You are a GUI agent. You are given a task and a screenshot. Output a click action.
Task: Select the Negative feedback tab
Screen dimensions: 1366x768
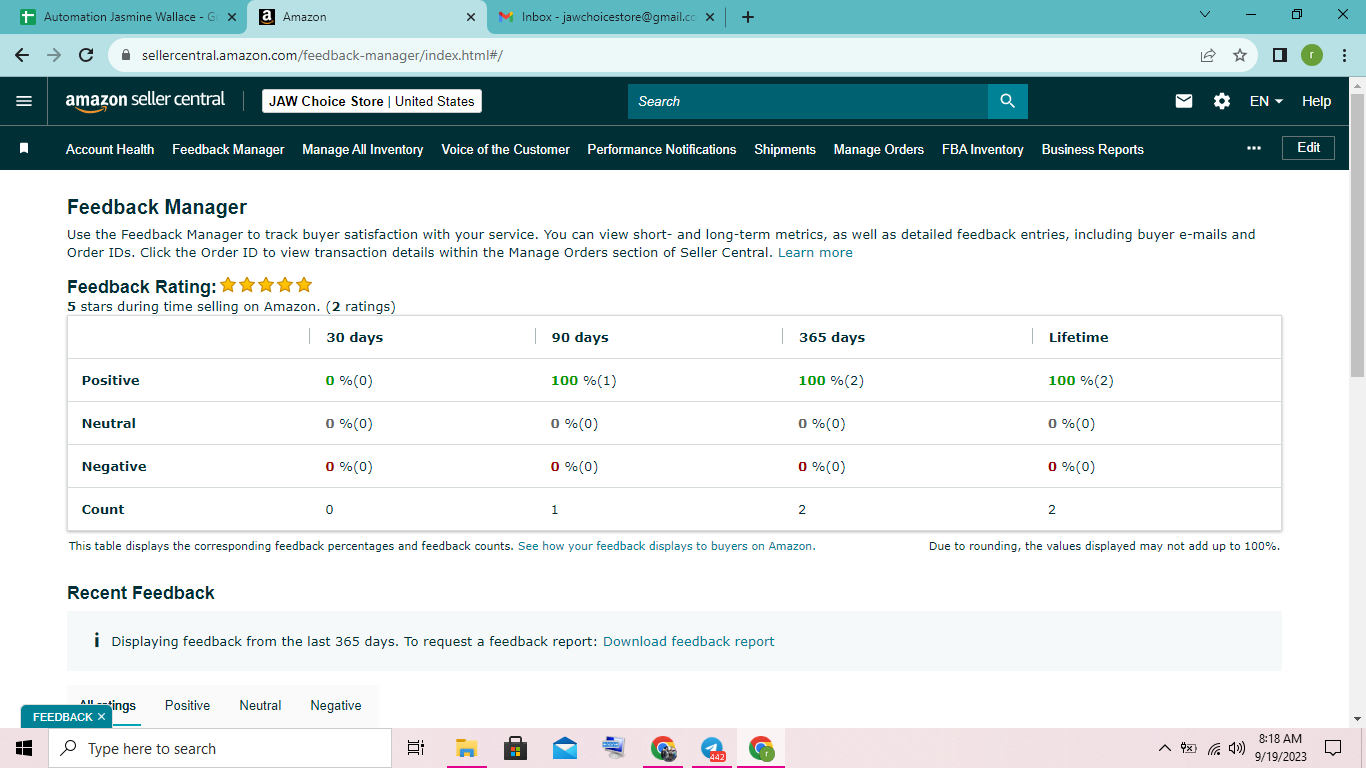tap(336, 705)
